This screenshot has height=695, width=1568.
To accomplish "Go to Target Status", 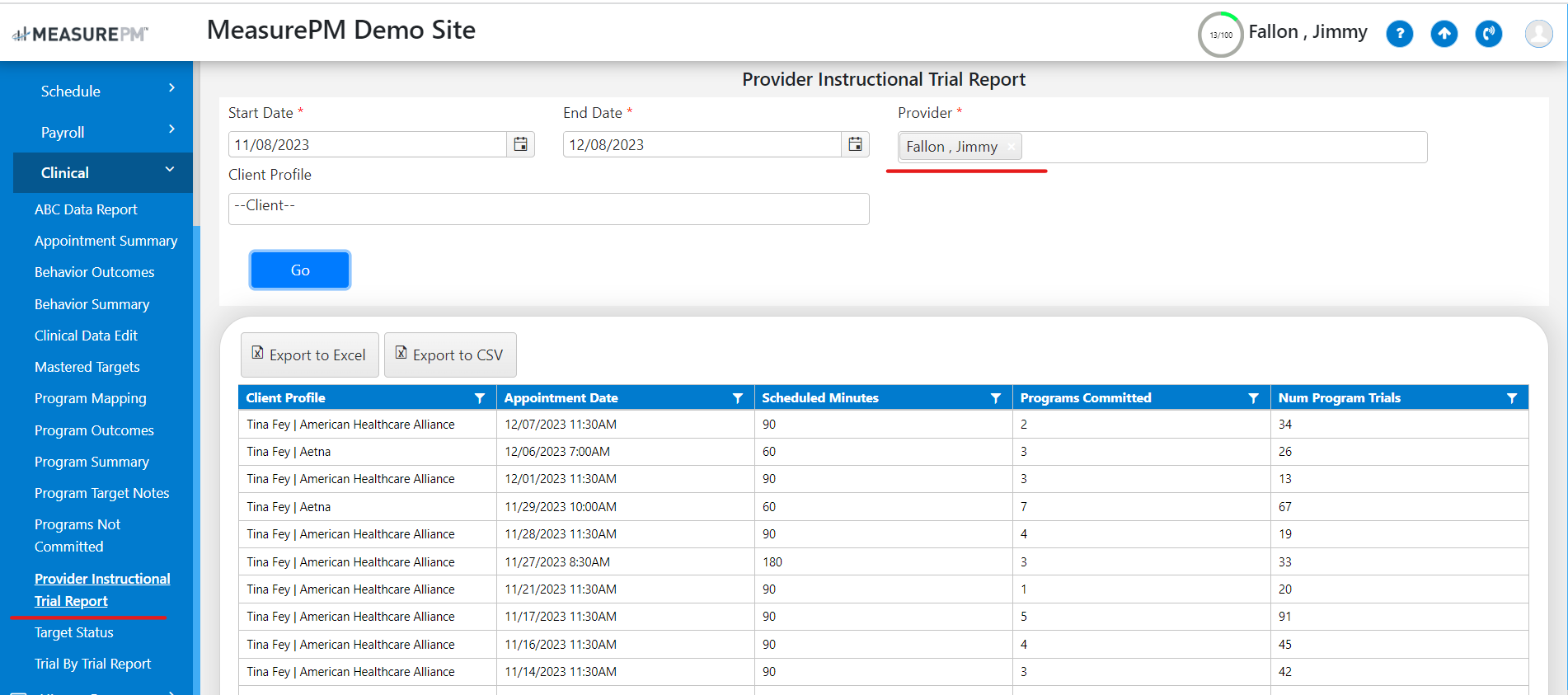I will [74, 632].
